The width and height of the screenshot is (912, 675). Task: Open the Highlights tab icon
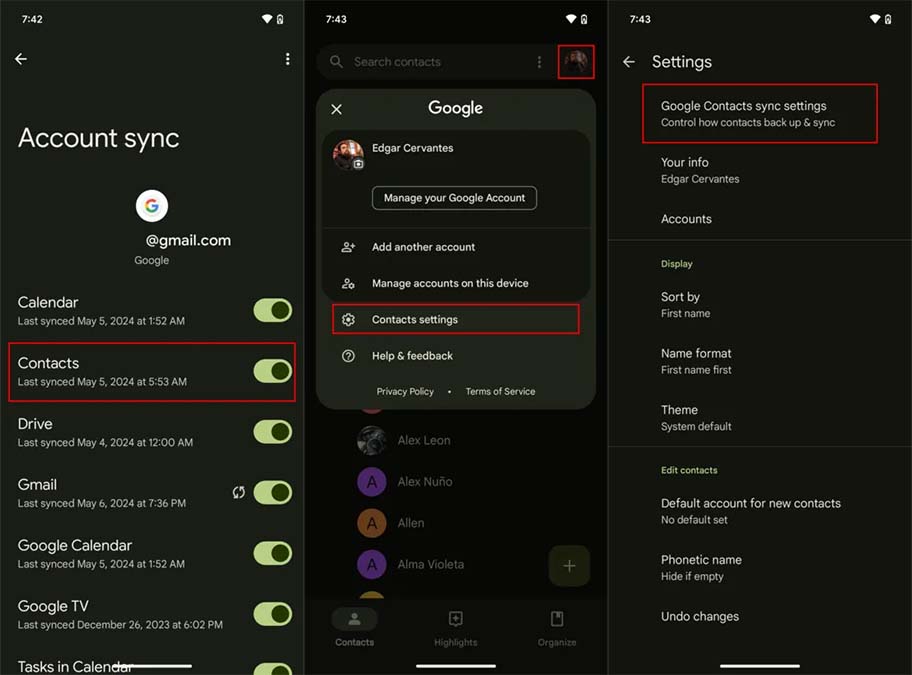tap(455, 620)
